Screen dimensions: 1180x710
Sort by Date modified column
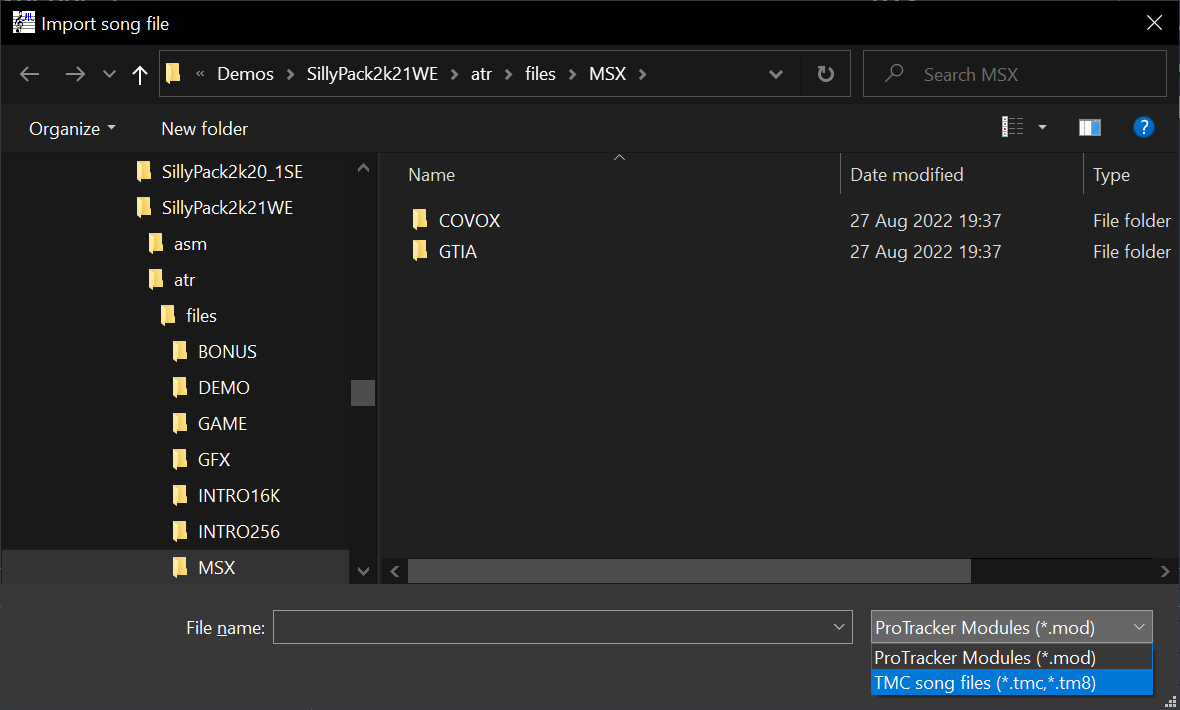pyautogui.click(x=906, y=175)
